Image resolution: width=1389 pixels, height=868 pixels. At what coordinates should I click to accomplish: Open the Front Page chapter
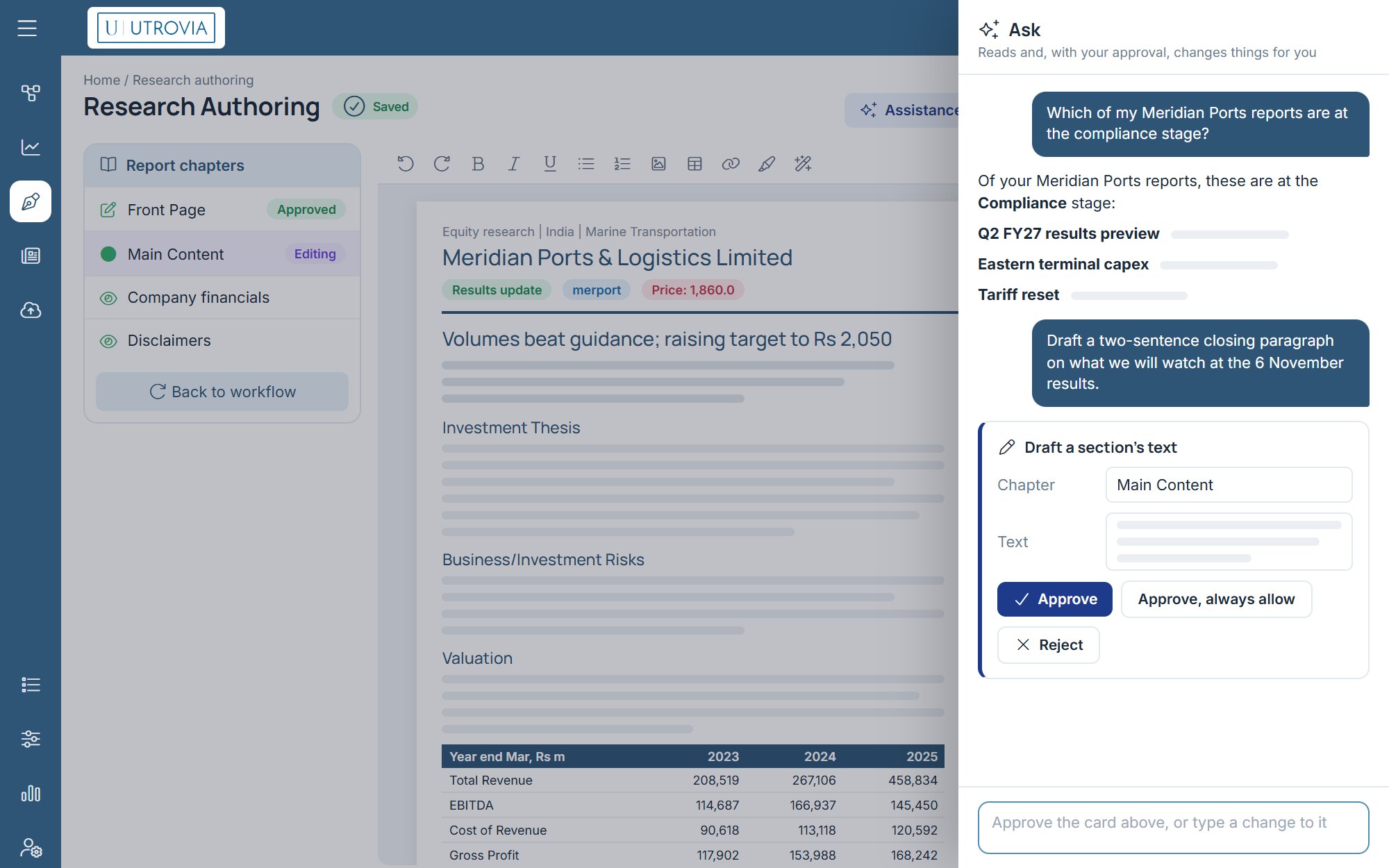click(x=222, y=210)
